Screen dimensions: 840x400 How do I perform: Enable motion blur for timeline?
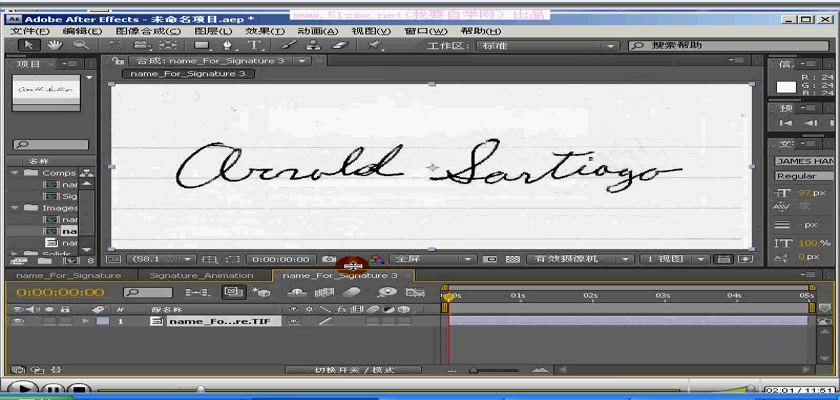pyautogui.click(x=352, y=292)
